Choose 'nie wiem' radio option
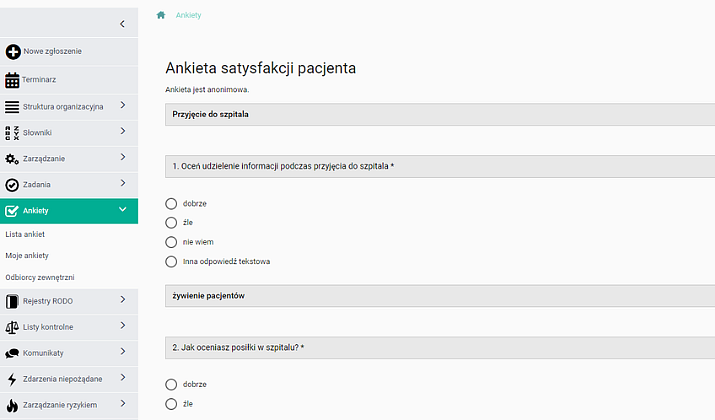Viewport: 715px width, 420px height. 171,242
